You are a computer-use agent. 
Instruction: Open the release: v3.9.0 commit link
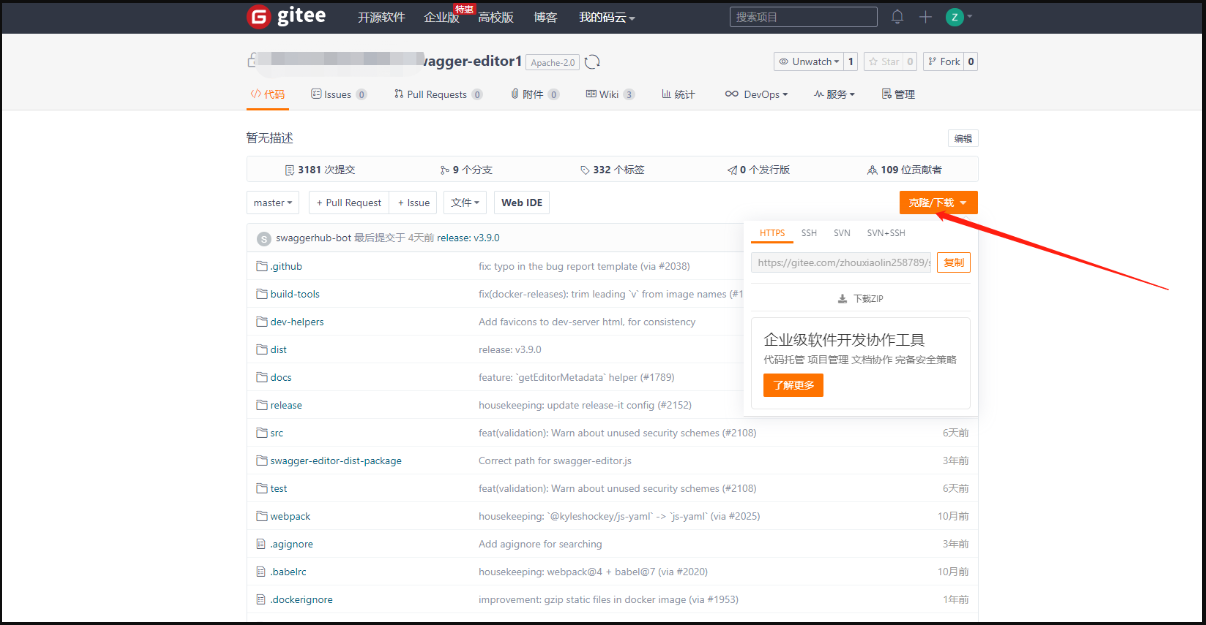click(x=468, y=238)
